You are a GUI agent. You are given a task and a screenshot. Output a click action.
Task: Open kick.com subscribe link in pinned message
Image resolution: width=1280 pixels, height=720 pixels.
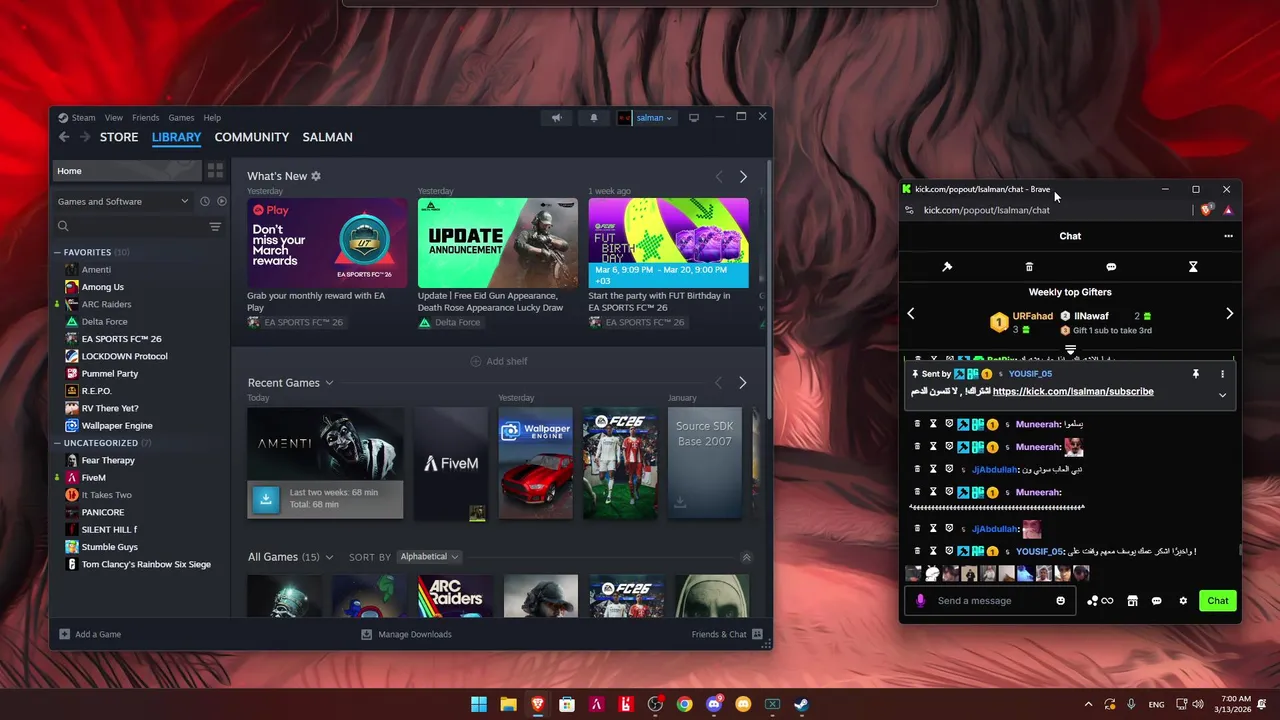pyautogui.click(x=1073, y=392)
